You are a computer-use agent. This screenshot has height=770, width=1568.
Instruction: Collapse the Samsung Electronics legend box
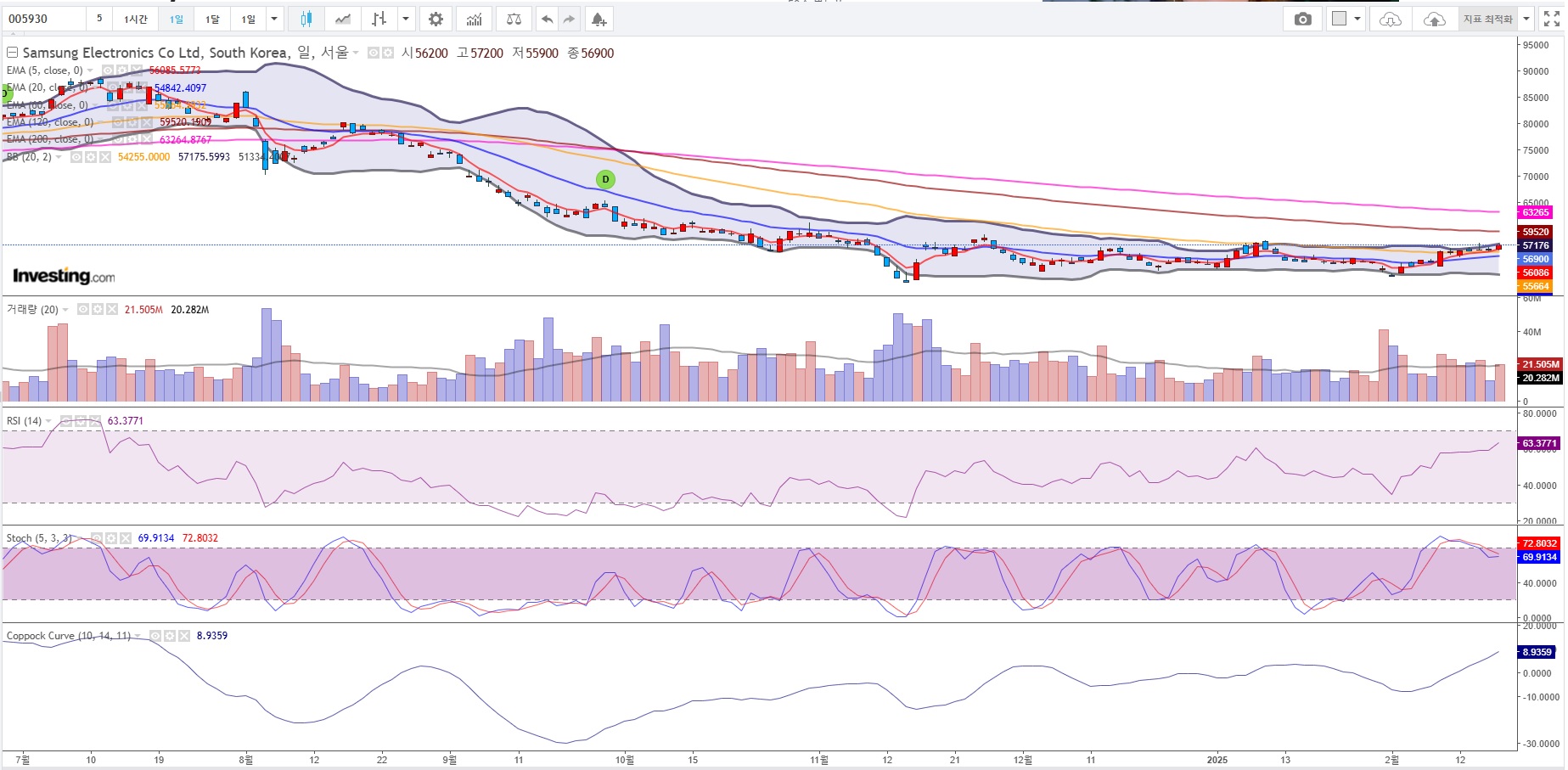[x=12, y=53]
